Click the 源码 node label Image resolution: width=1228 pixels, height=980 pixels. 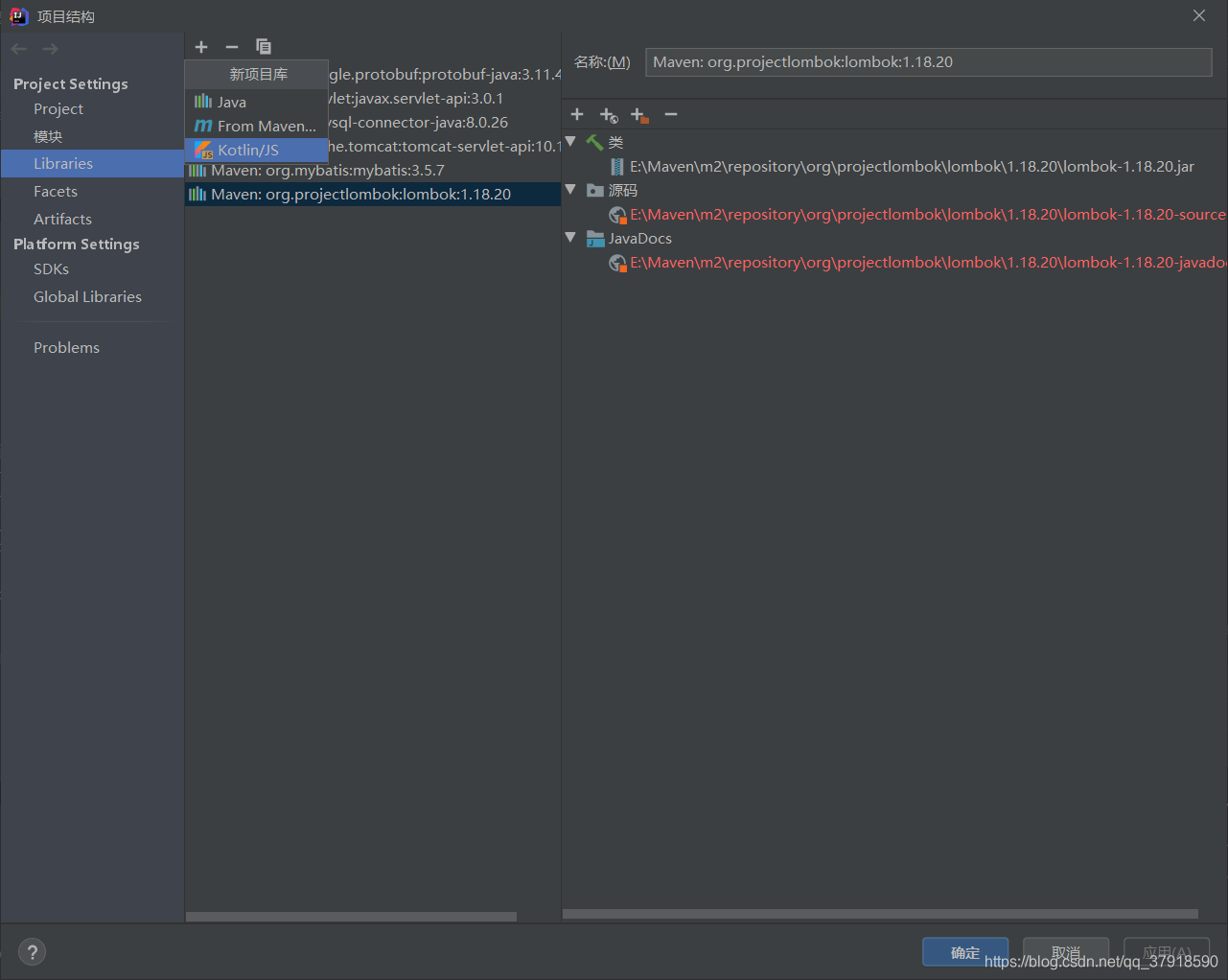[623, 191]
